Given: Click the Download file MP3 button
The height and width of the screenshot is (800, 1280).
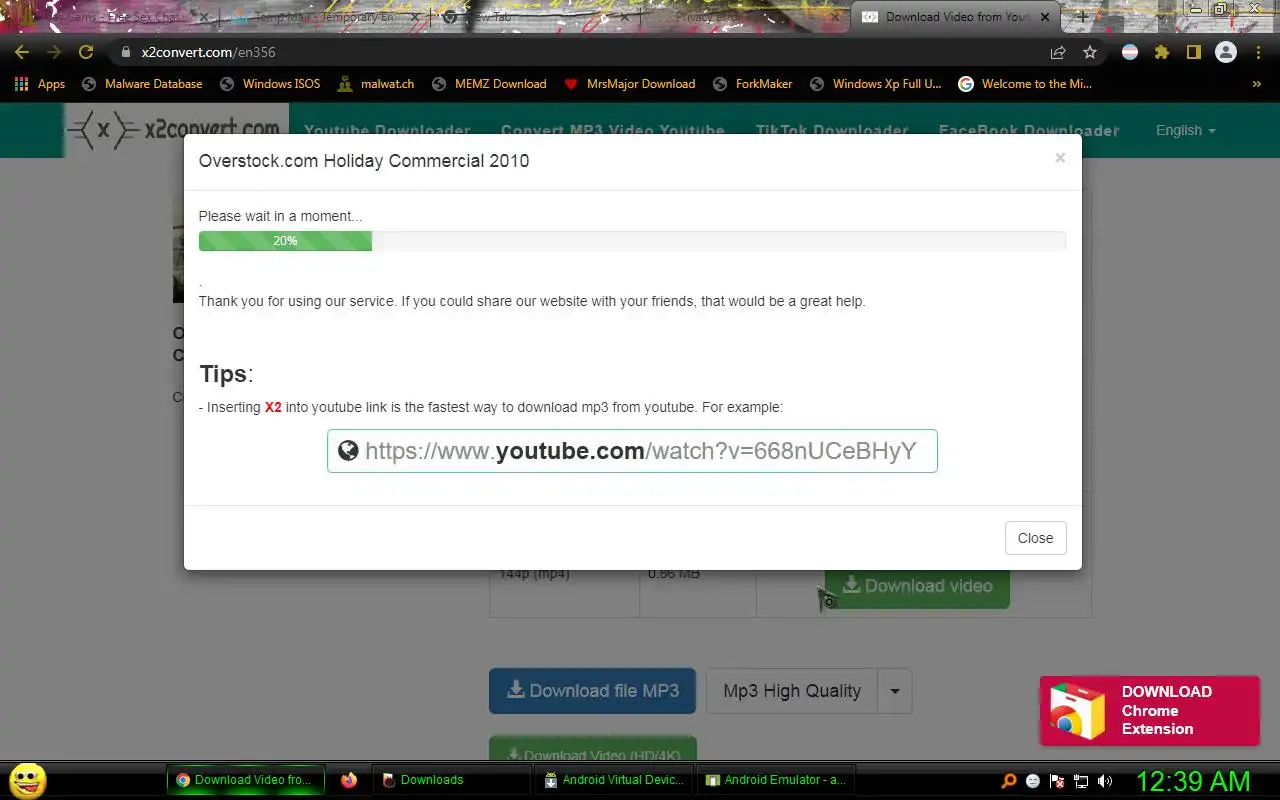Looking at the screenshot, I should [x=592, y=691].
